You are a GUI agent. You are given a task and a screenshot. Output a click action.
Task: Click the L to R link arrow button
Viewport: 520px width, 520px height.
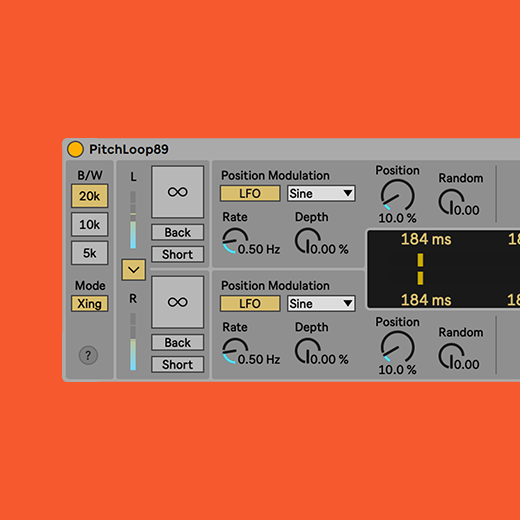(x=134, y=269)
